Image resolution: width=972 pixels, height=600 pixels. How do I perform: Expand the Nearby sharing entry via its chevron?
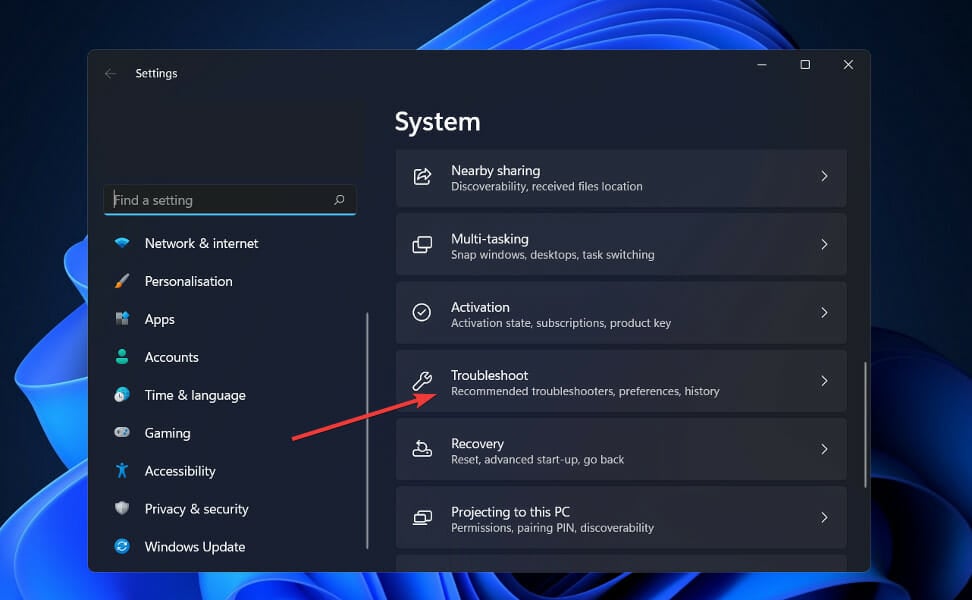pyautogui.click(x=824, y=177)
